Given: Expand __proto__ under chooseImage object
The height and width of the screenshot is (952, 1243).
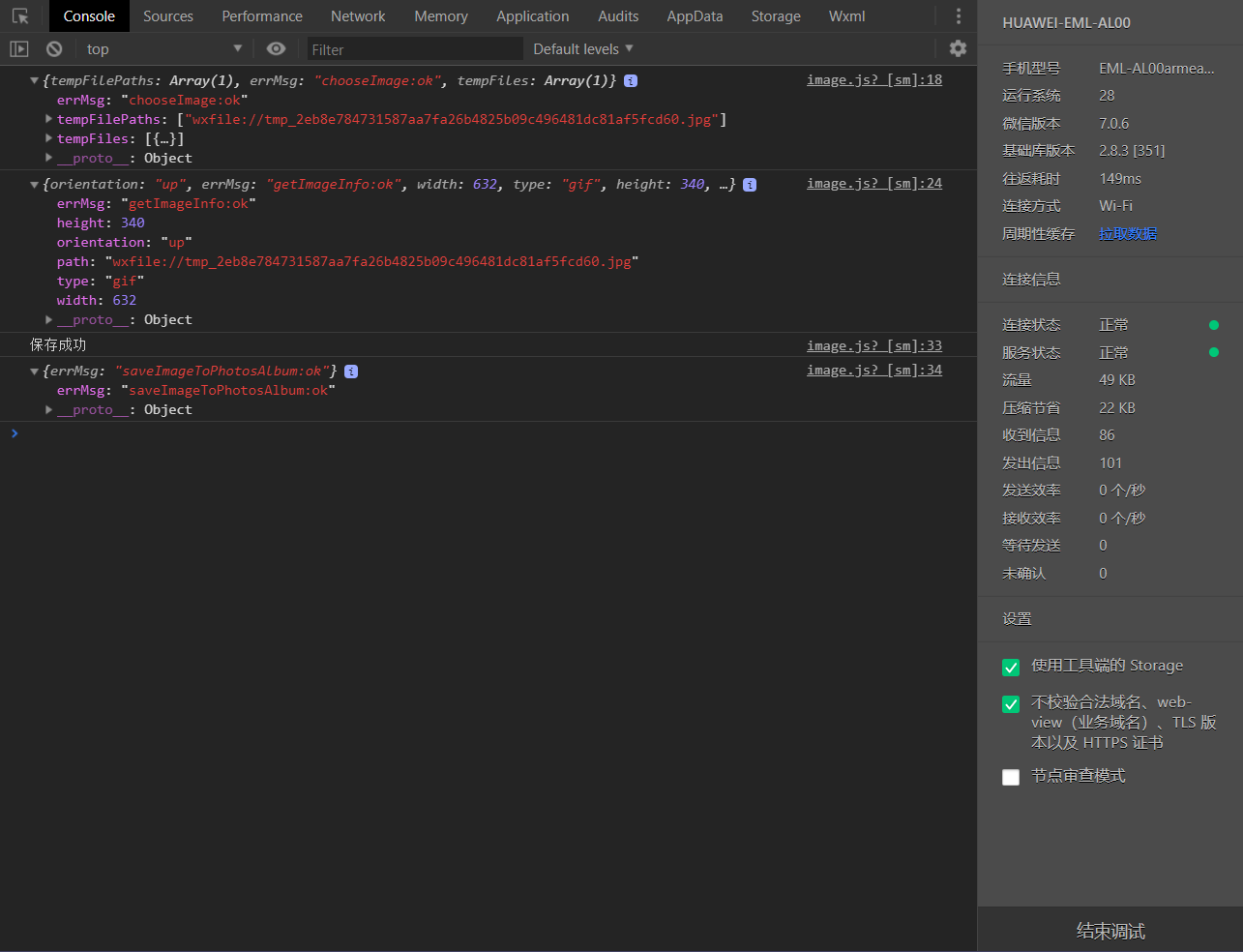Looking at the screenshot, I should 49,158.
